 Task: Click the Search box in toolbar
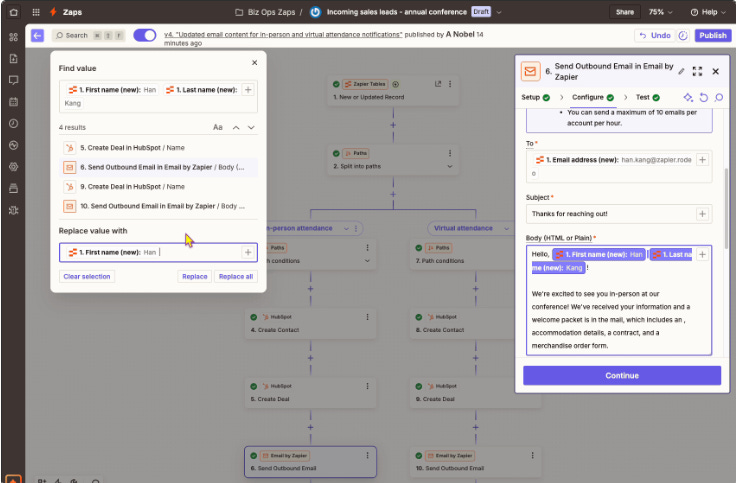point(89,35)
